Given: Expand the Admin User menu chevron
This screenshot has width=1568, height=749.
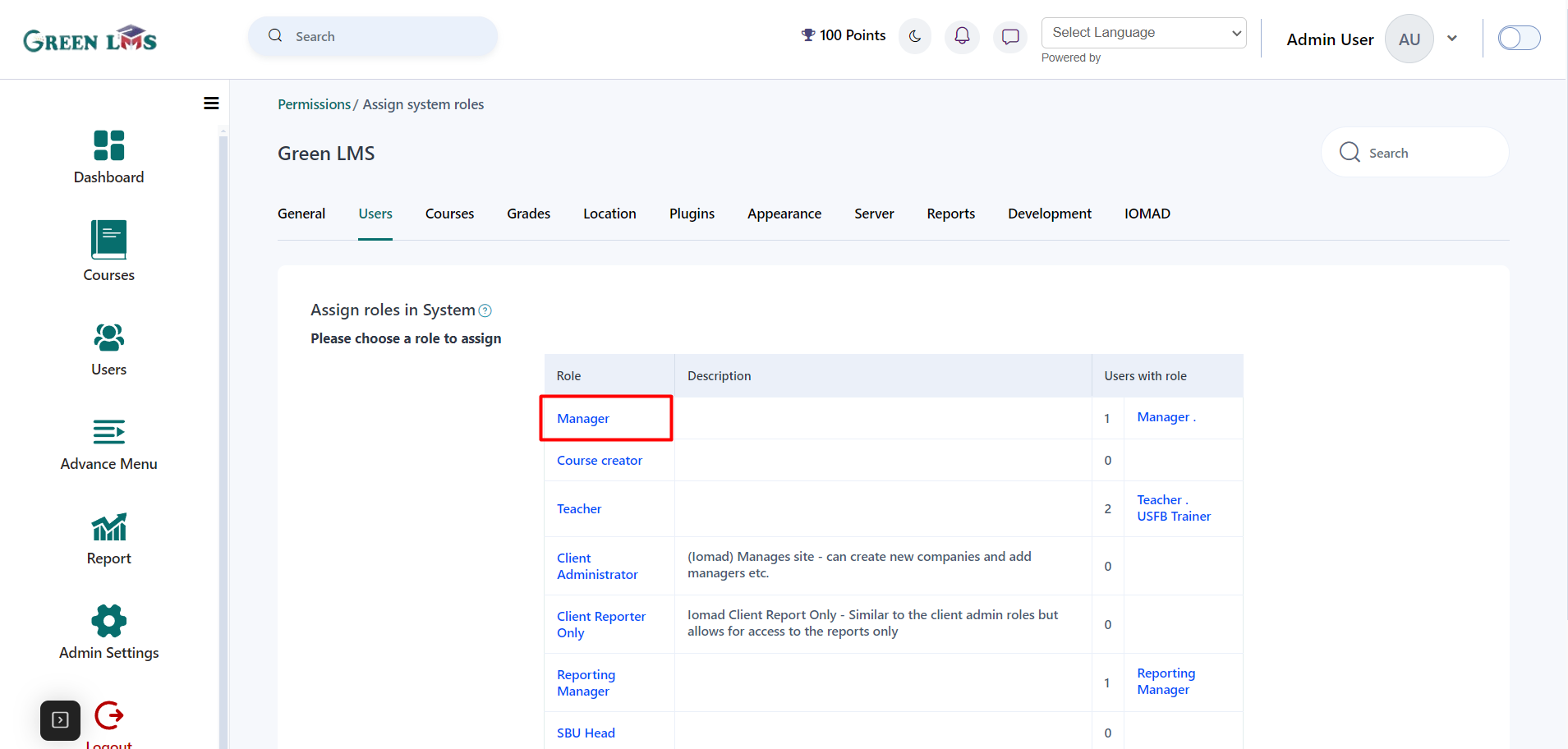Looking at the screenshot, I should point(1452,38).
